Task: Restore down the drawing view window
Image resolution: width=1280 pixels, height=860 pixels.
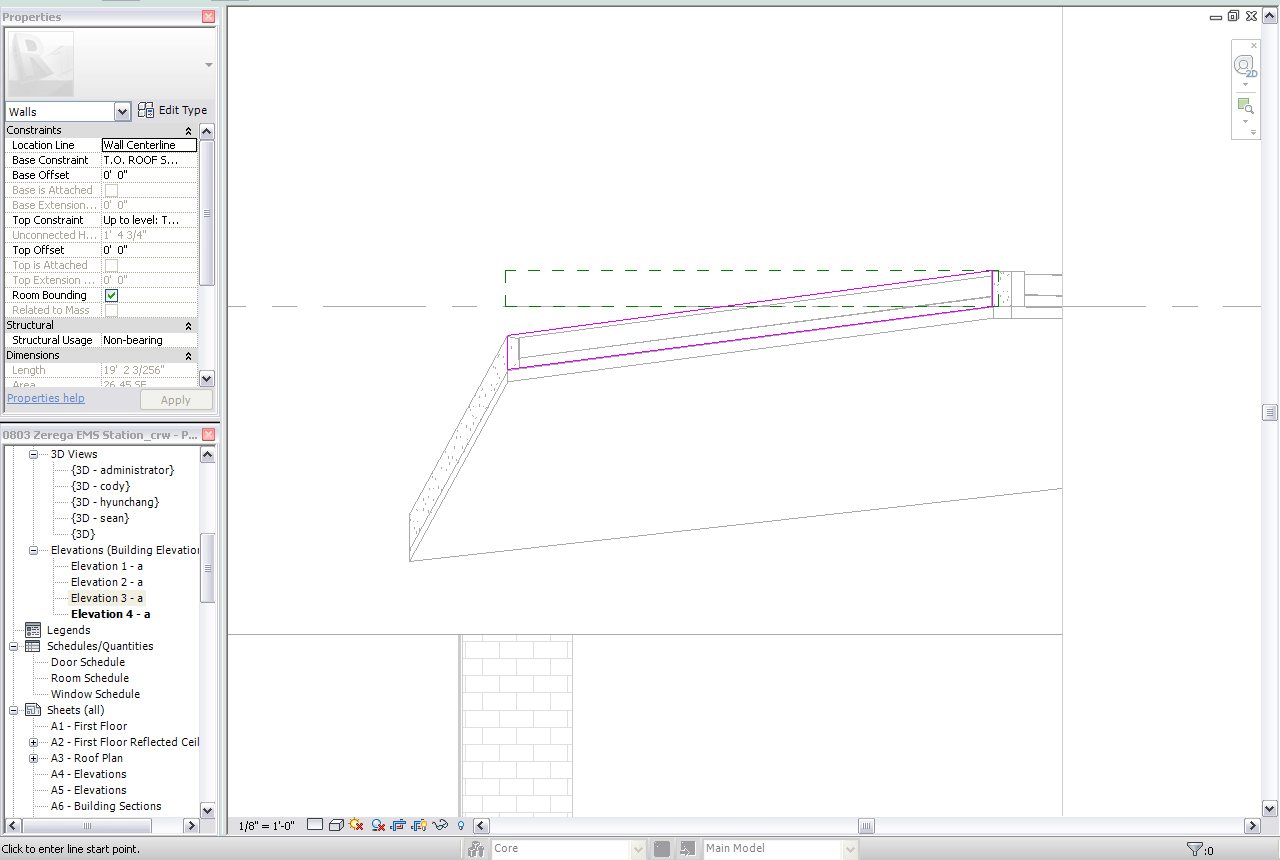Action: [x=1233, y=16]
